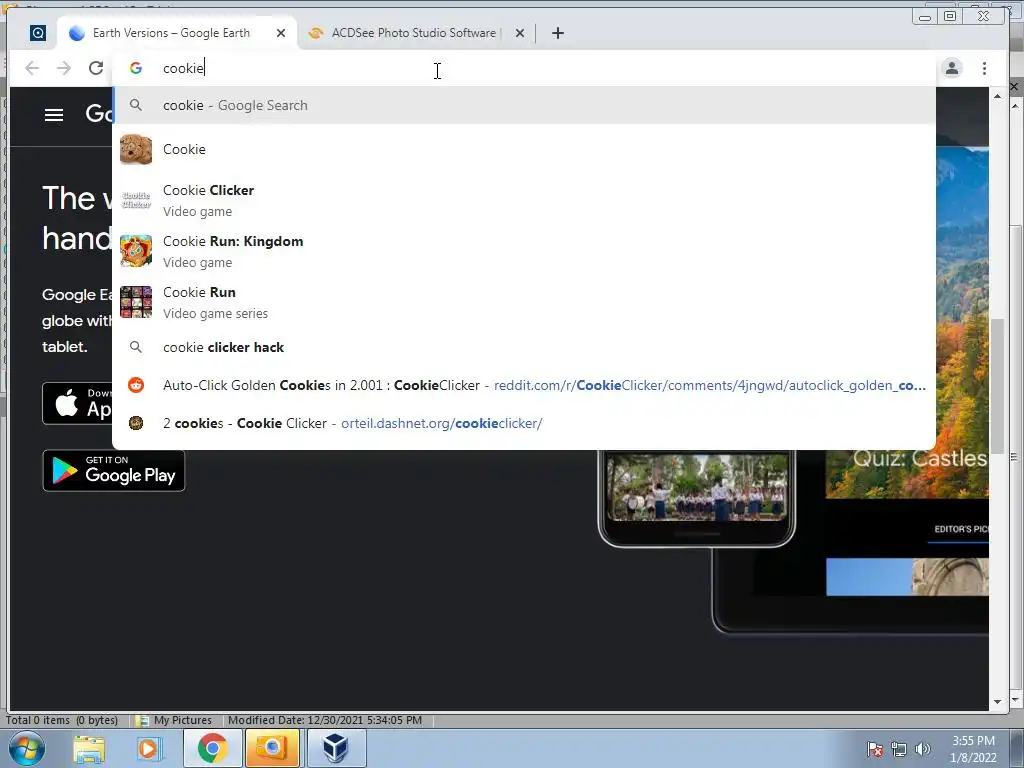Viewport: 1024px width, 768px height.
Task: Click the Chrome taskbar icon
Action: pos(212,748)
